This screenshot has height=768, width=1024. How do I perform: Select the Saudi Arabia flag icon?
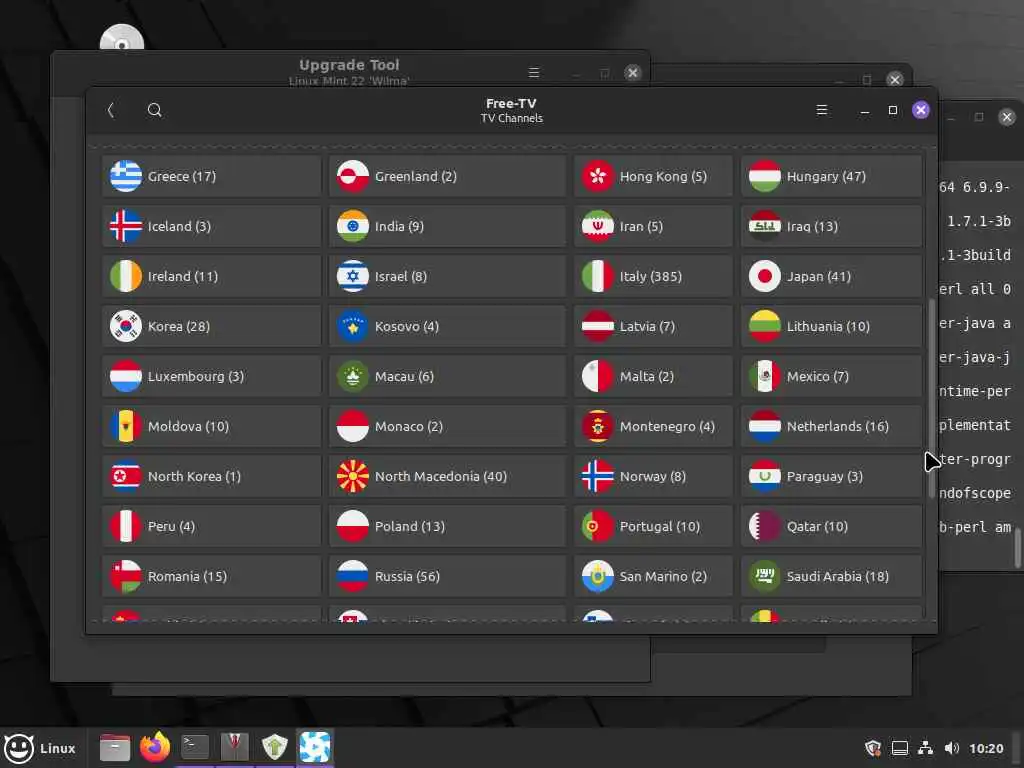pos(765,577)
